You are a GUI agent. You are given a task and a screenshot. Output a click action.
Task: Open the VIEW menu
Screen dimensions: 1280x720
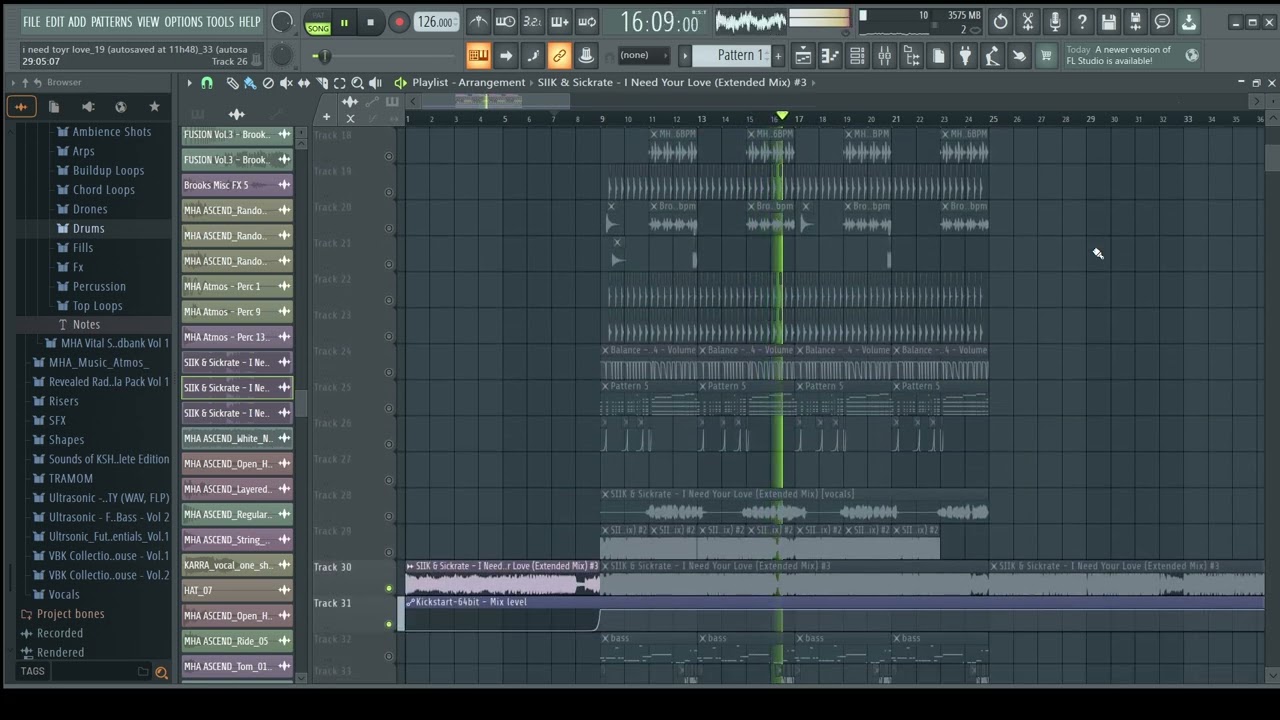point(148,21)
